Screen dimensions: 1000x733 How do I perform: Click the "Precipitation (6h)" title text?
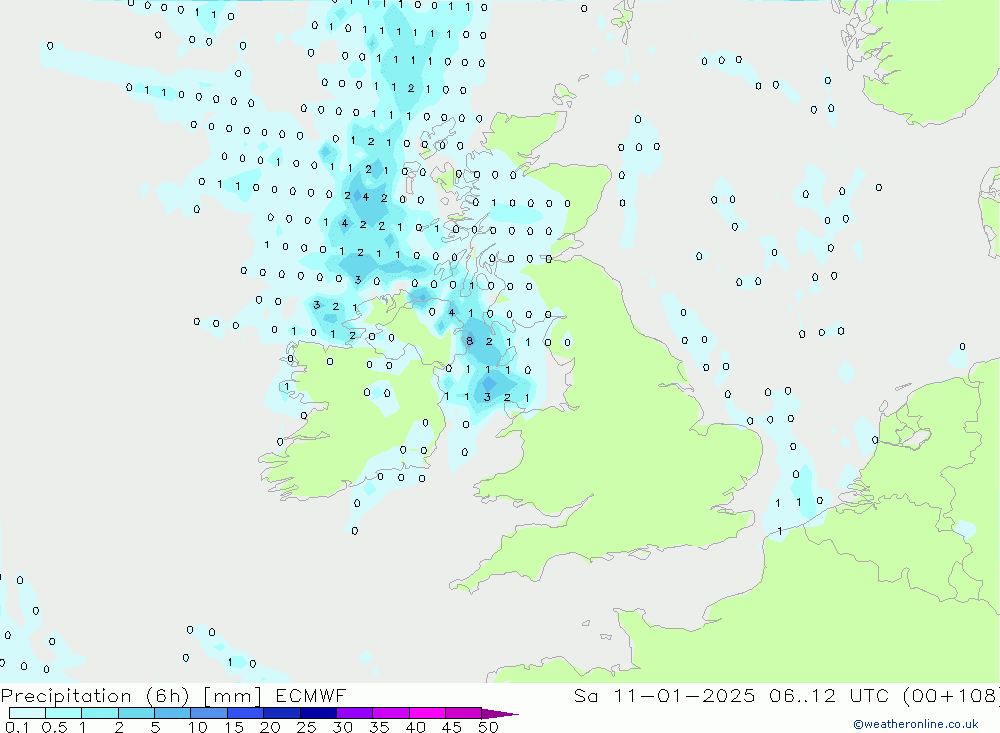[95, 696]
